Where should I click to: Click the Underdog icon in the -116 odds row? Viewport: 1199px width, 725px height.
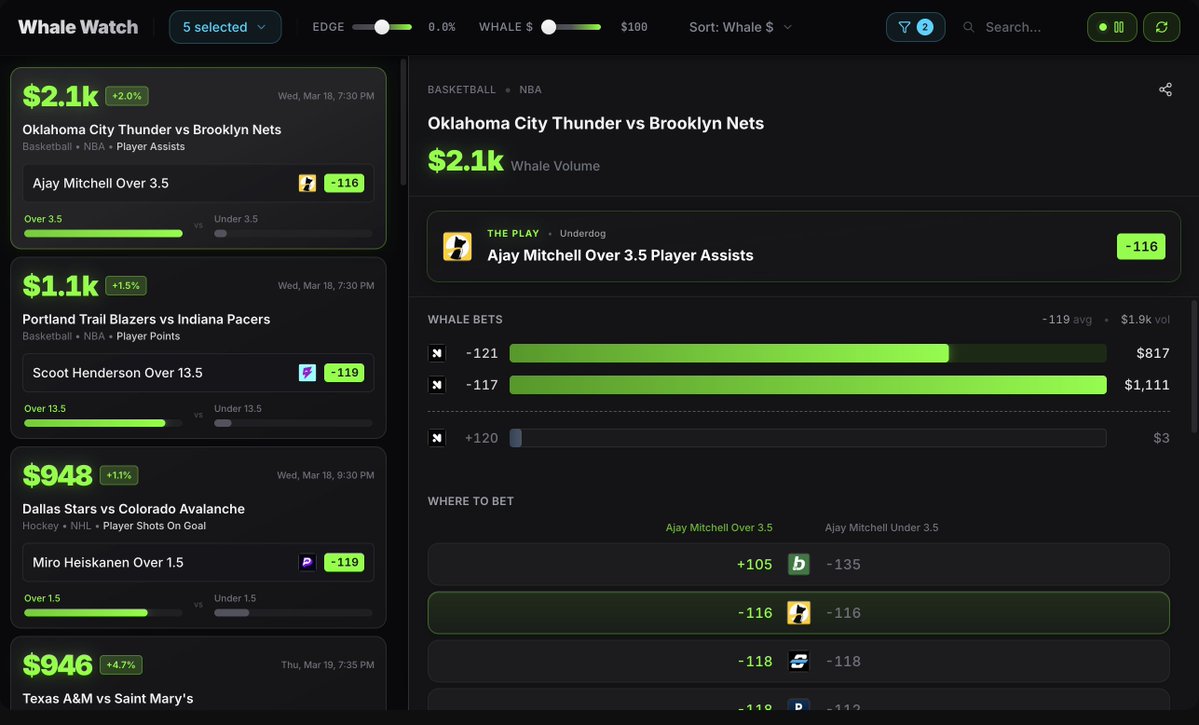(x=798, y=613)
